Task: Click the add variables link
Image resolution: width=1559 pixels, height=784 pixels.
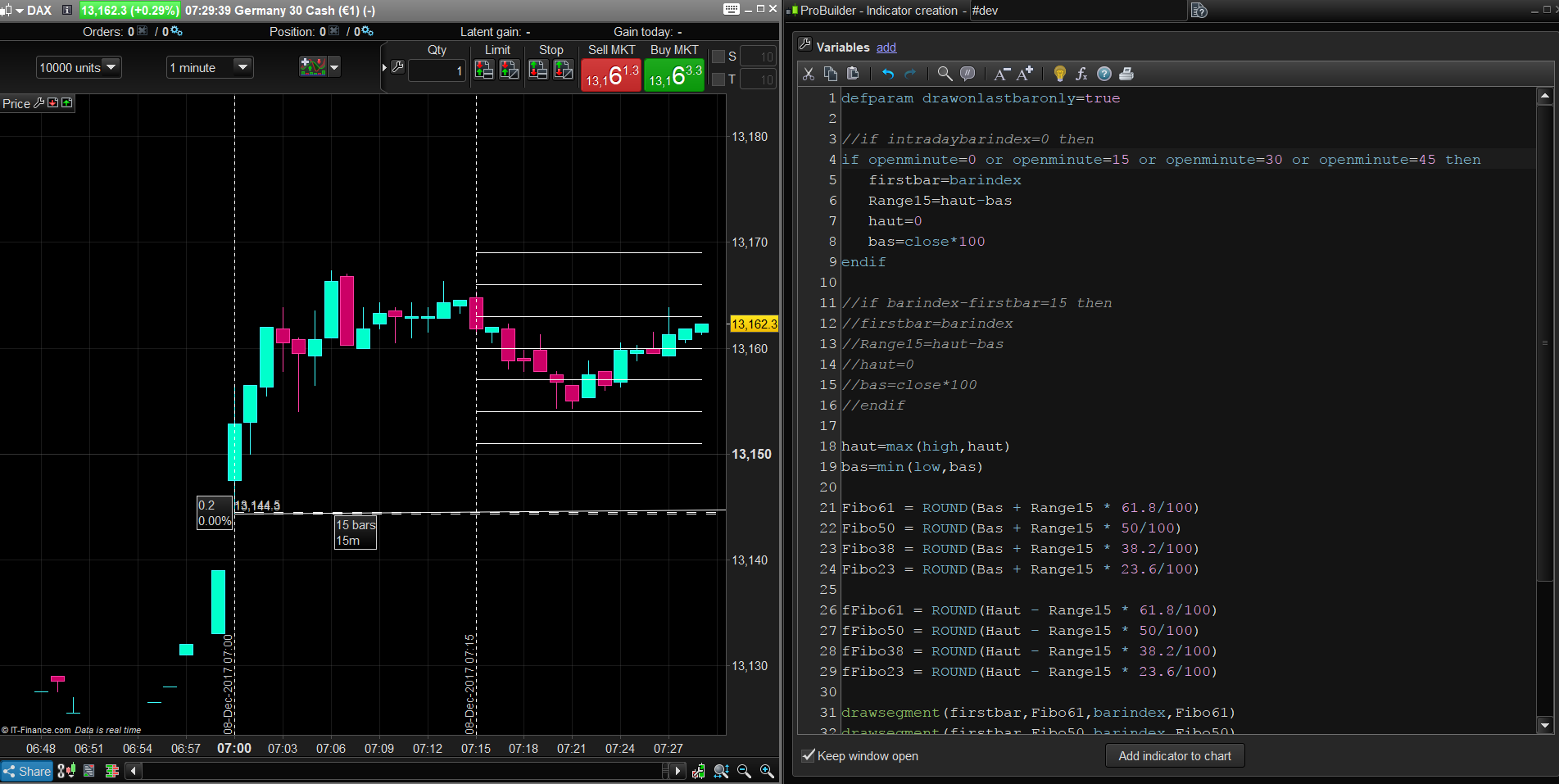Action: 886,48
